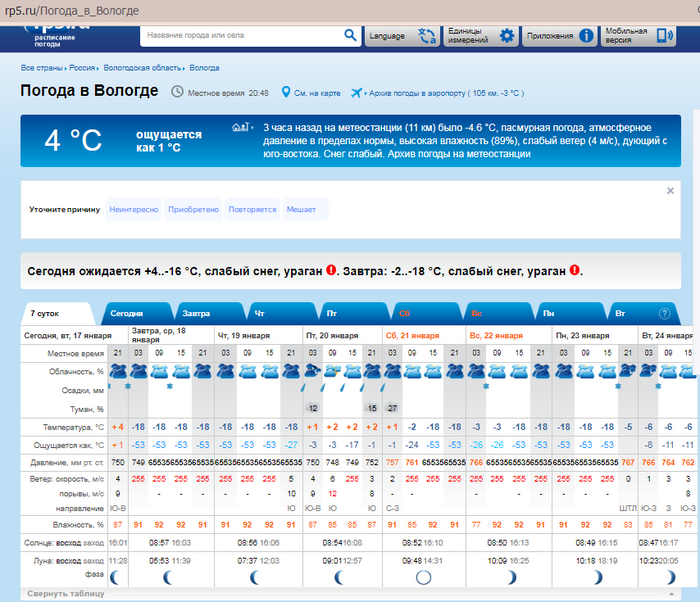The height and width of the screenshot is (602, 700).
Task: Open breadcrumb link Вологда
Action: coord(204,68)
